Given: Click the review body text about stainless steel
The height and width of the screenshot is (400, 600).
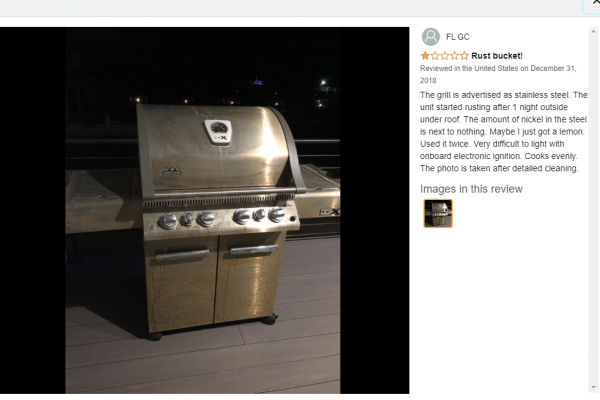Looking at the screenshot, I should (x=504, y=132).
